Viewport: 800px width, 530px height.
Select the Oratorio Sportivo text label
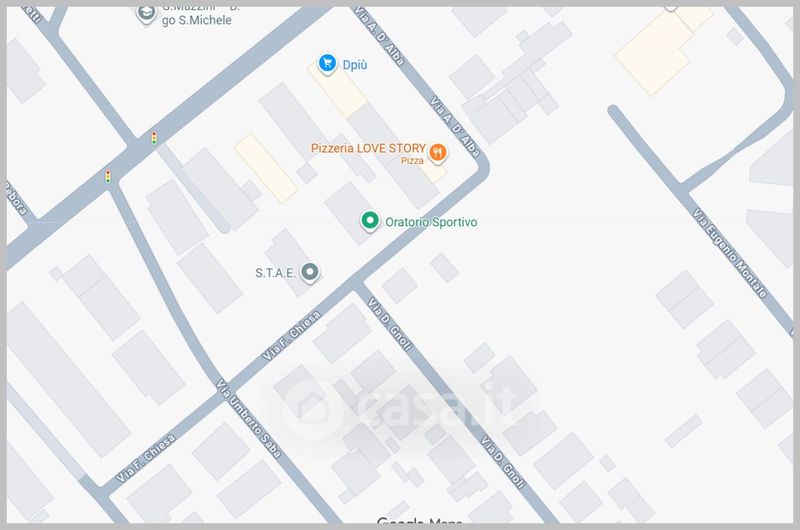click(431, 222)
